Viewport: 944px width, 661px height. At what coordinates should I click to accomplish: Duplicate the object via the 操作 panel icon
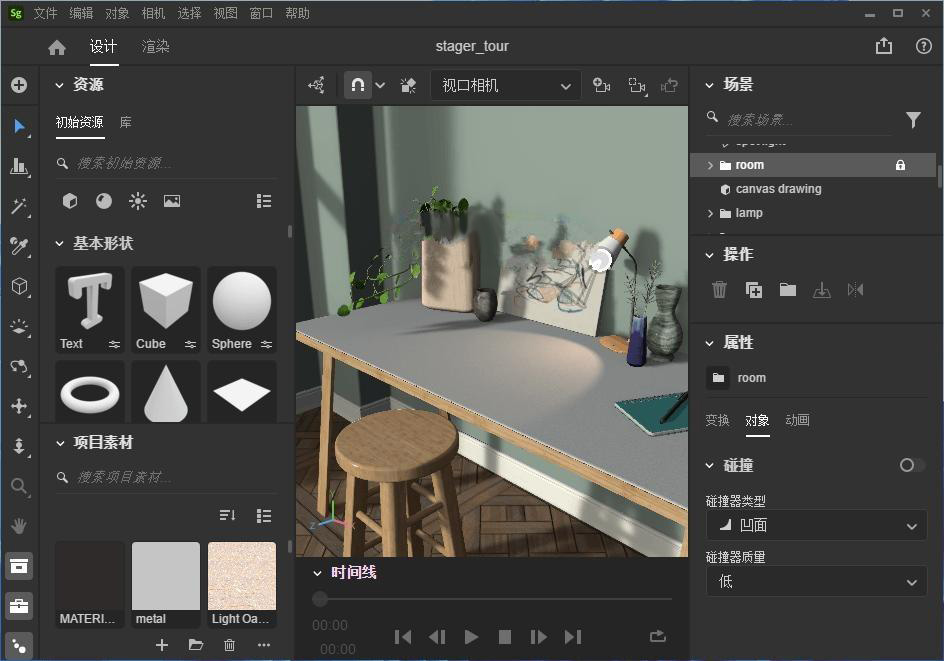click(x=753, y=289)
